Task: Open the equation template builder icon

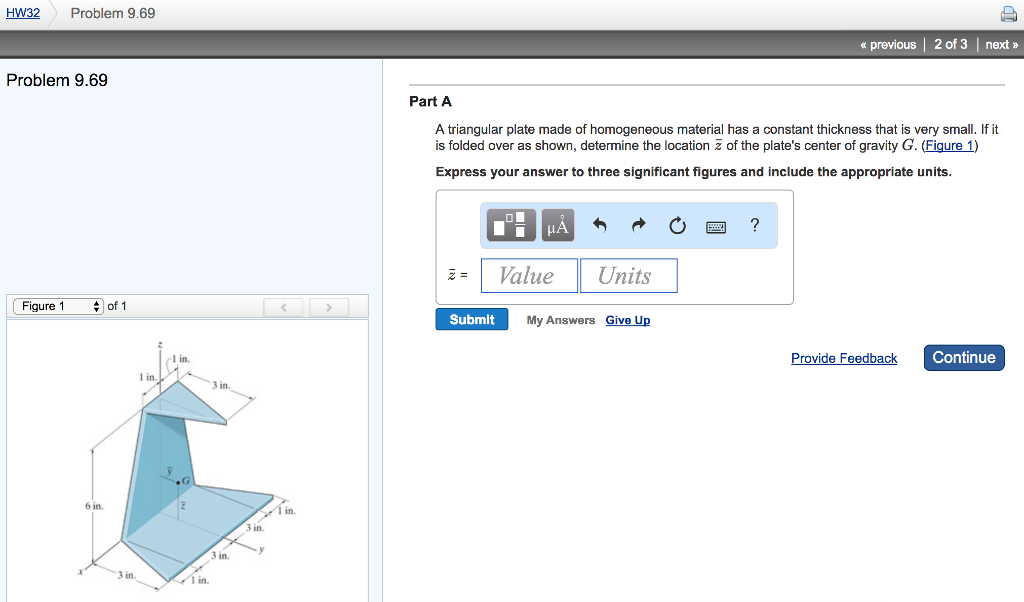Action: pyautogui.click(x=509, y=224)
